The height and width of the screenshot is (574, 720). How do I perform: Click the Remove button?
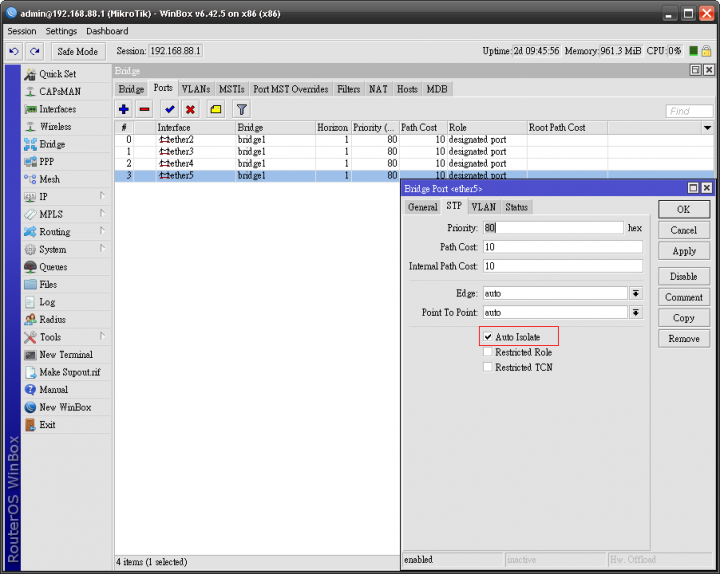click(684, 338)
